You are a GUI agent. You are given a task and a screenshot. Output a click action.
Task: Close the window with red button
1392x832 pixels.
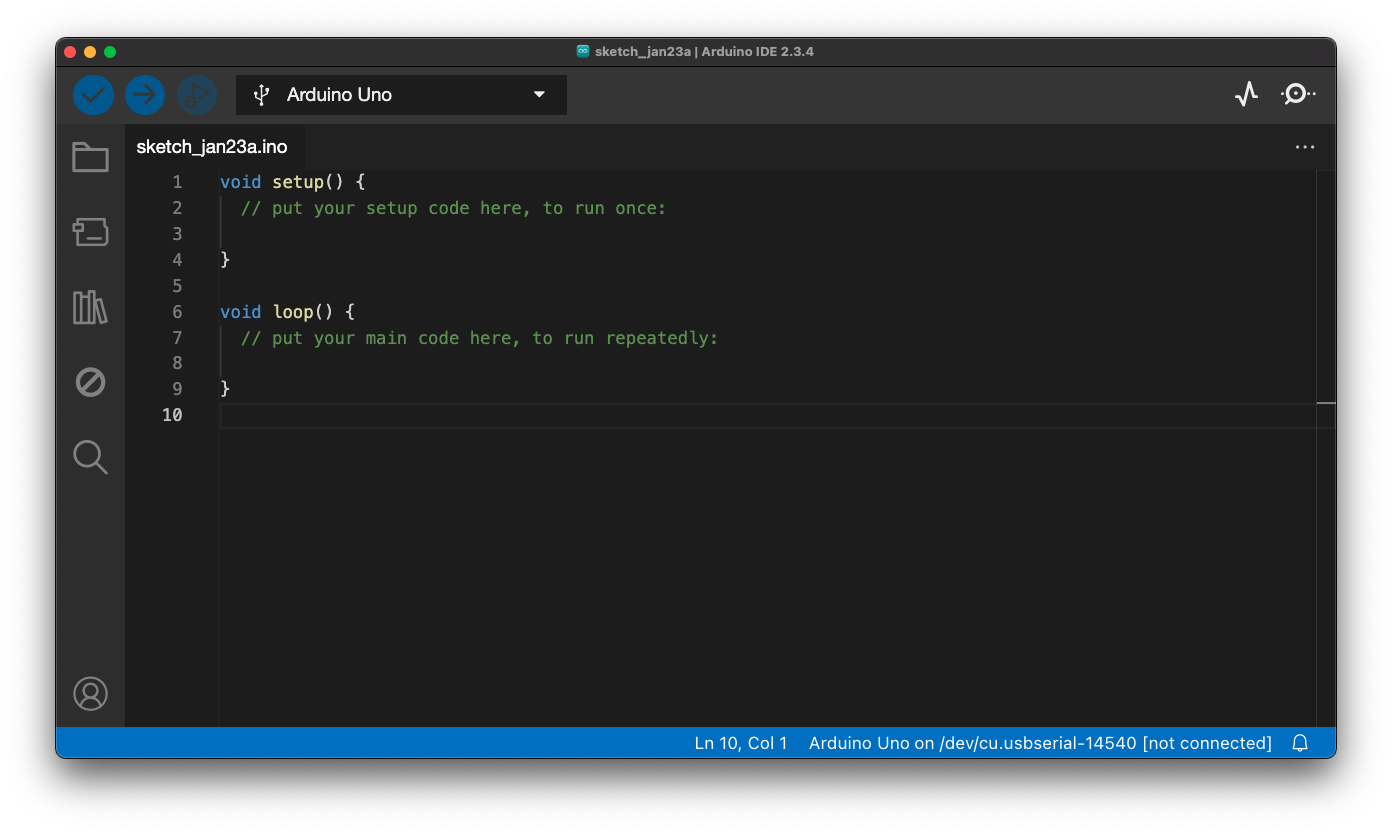70,51
